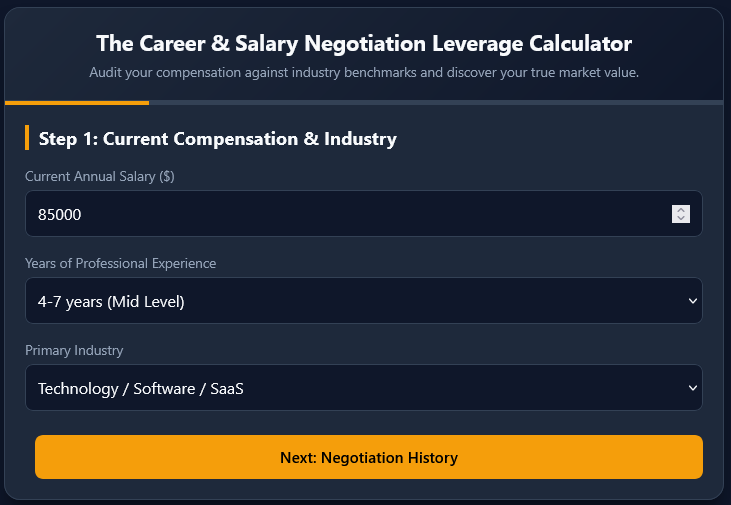
Task: Click the Audit your compensation subtitle text
Action: pyautogui.click(x=364, y=73)
